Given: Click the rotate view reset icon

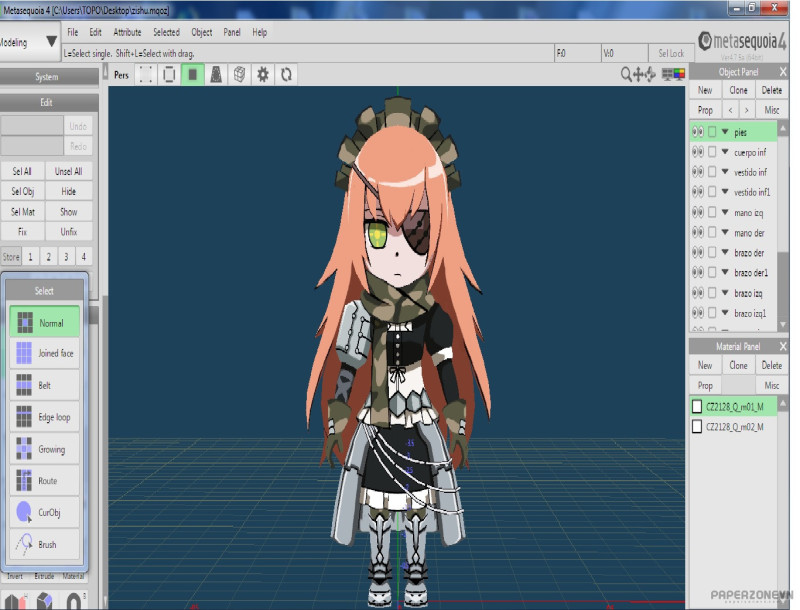Looking at the screenshot, I should tap(286, 74).
